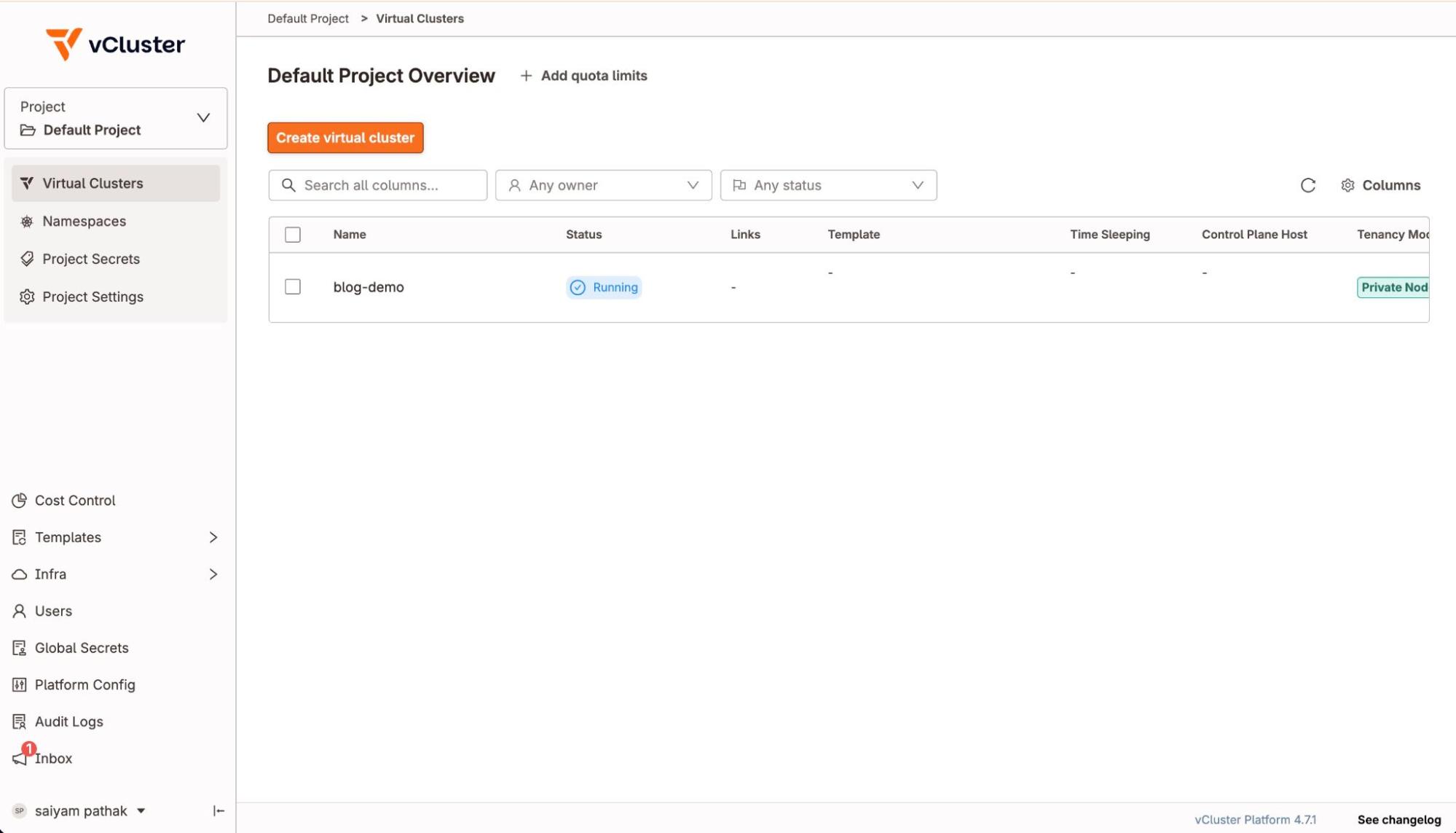Select the blog-demo row checkbox
1456x833 pixels.
point(293,286)
